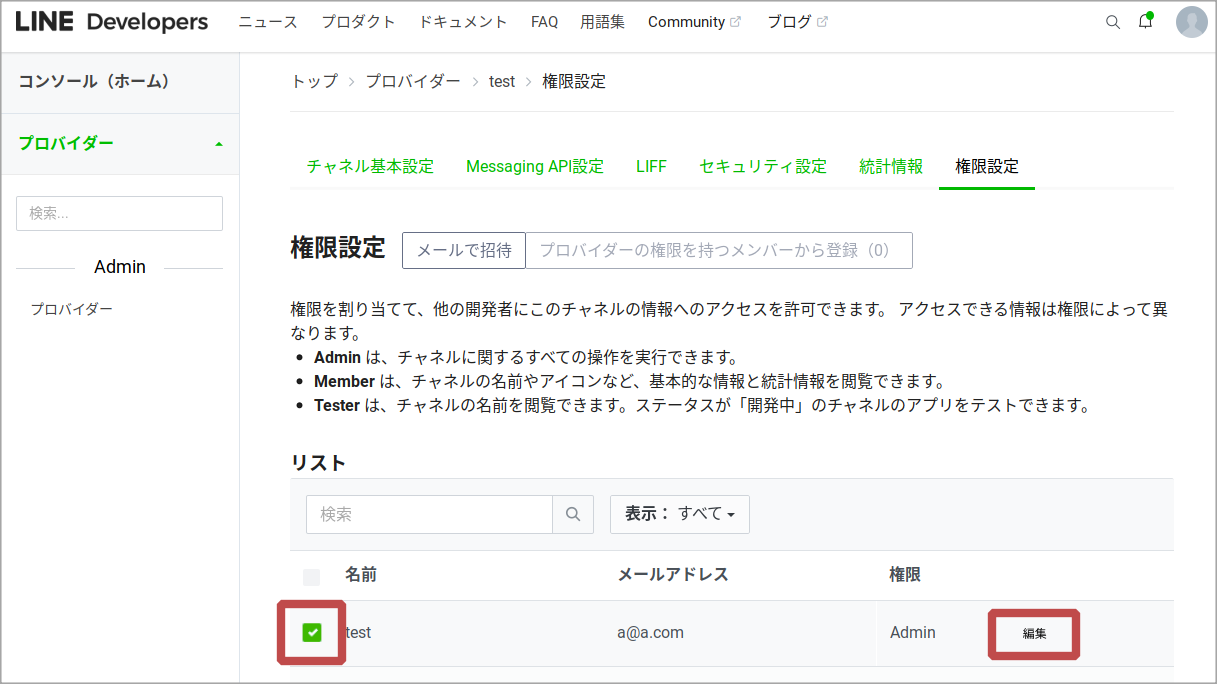Toggle the select-all checkbox in table header
The height and width of the screenshot is (684, 1217).
coord(312,577)
